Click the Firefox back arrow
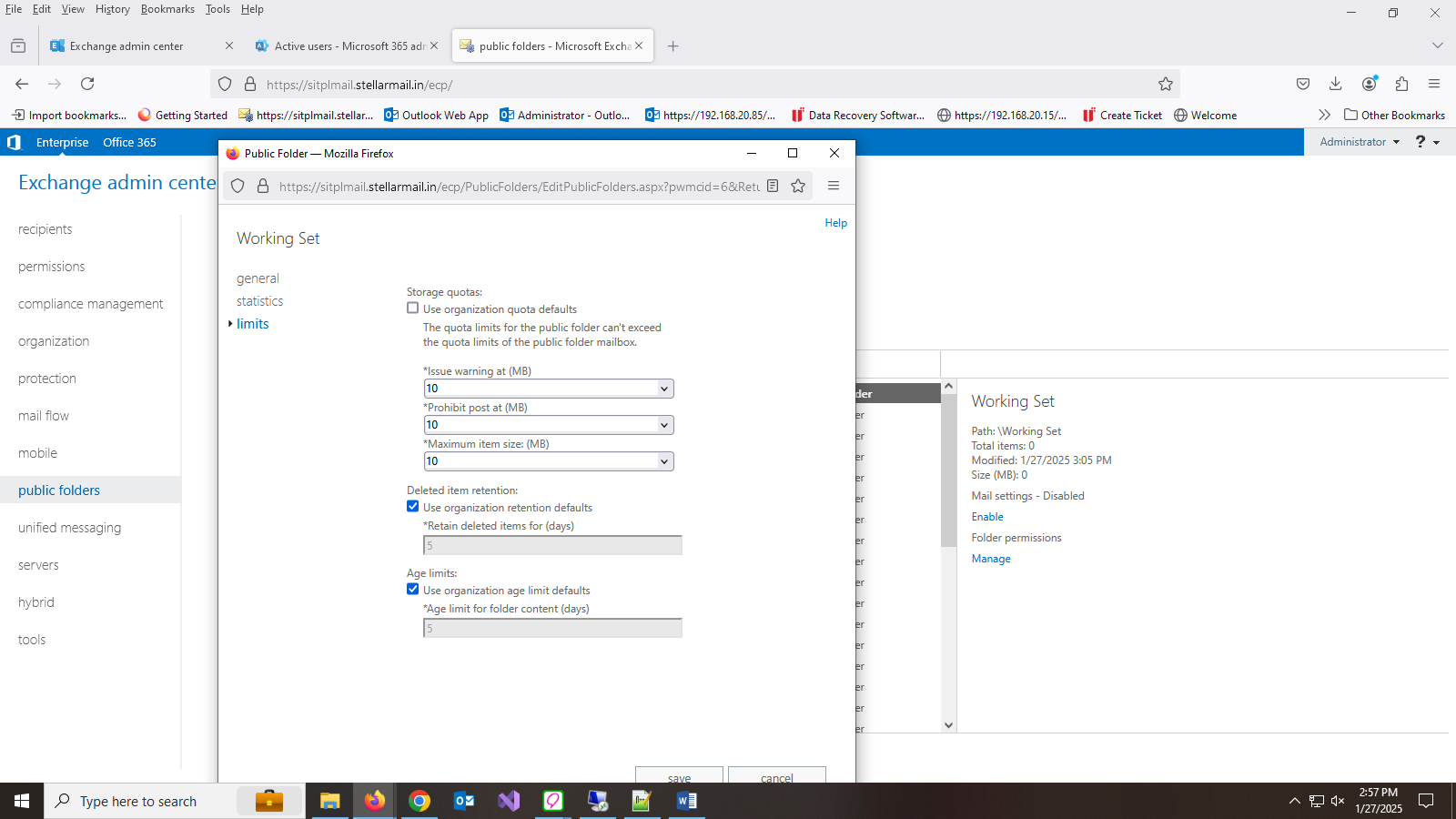The height and width of the screenshot is (819, 1456). (22, 84)
